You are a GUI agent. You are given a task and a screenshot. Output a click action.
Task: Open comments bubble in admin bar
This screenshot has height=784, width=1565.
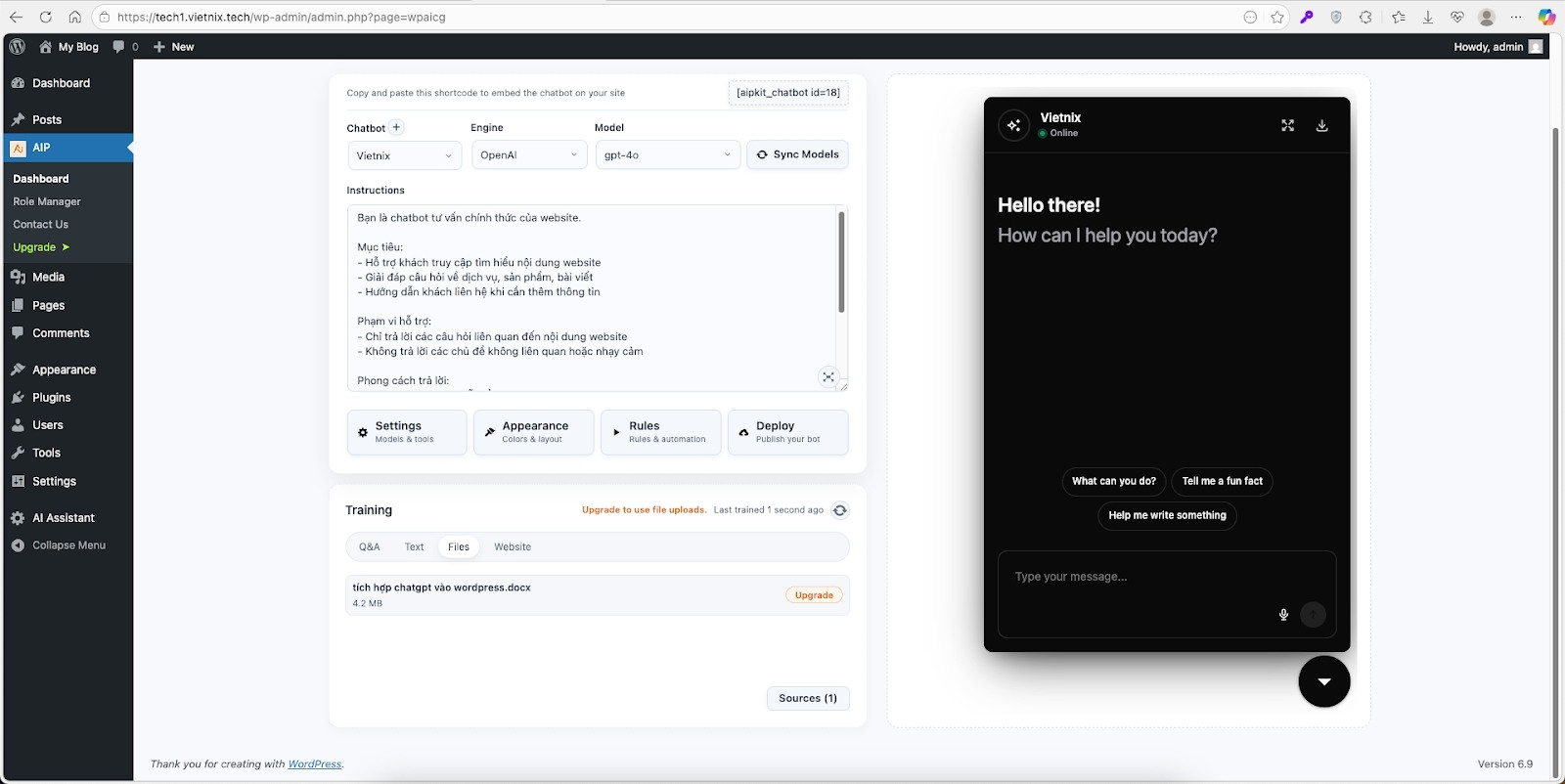125,46
